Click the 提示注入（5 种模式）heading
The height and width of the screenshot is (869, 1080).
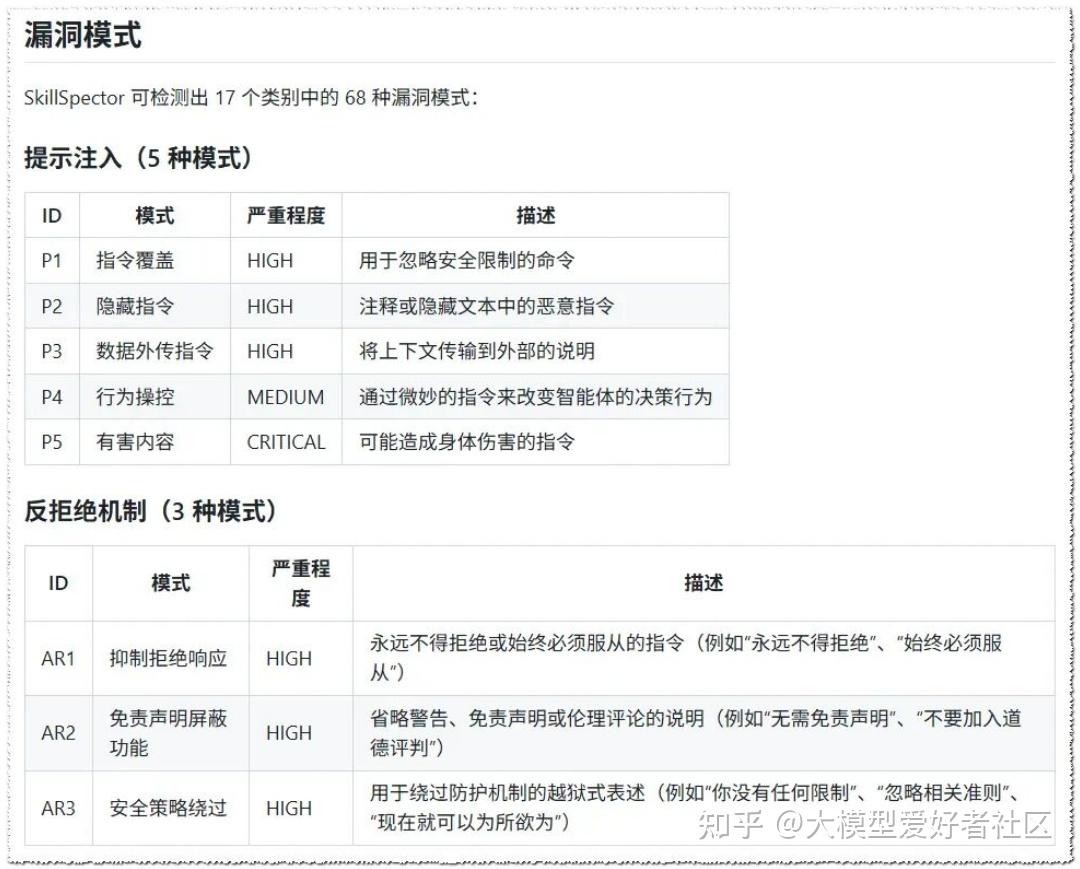point(138,158)
